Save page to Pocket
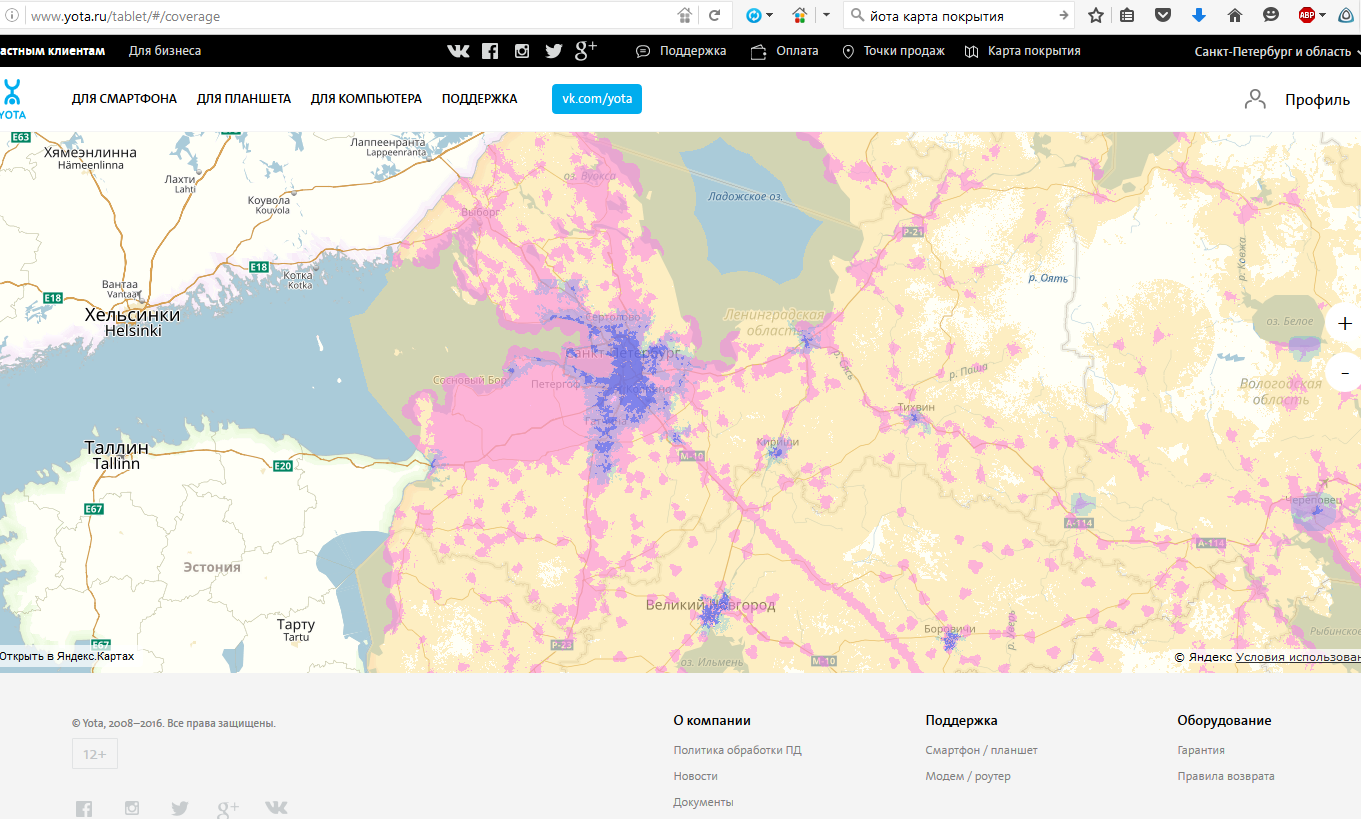1361x819 pixels. pyautogui.click(x=1163, y=16)
